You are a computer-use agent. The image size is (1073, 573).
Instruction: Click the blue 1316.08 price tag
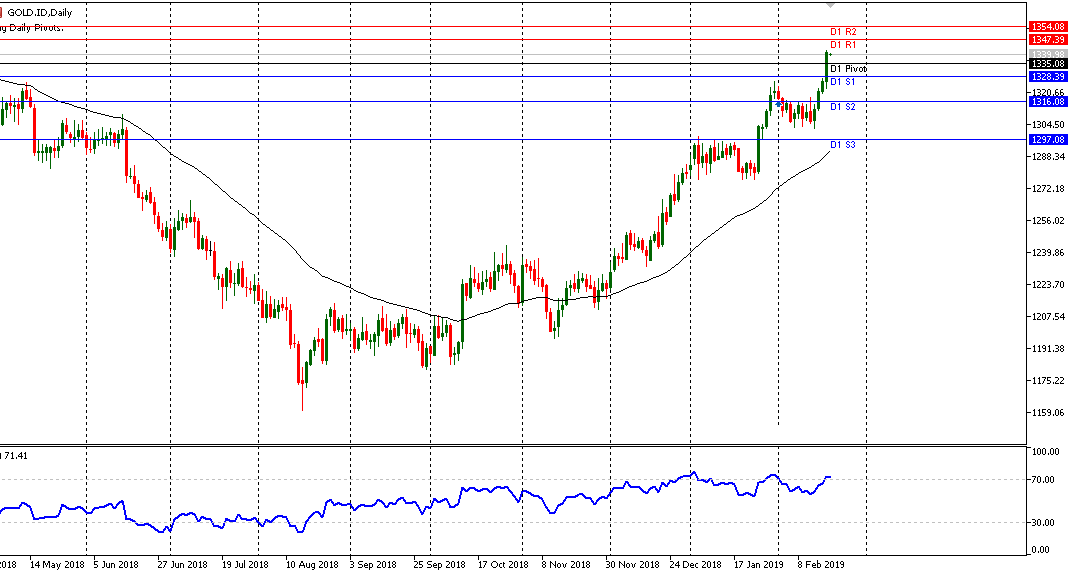pyautogui.click(x=1048, y=101)
